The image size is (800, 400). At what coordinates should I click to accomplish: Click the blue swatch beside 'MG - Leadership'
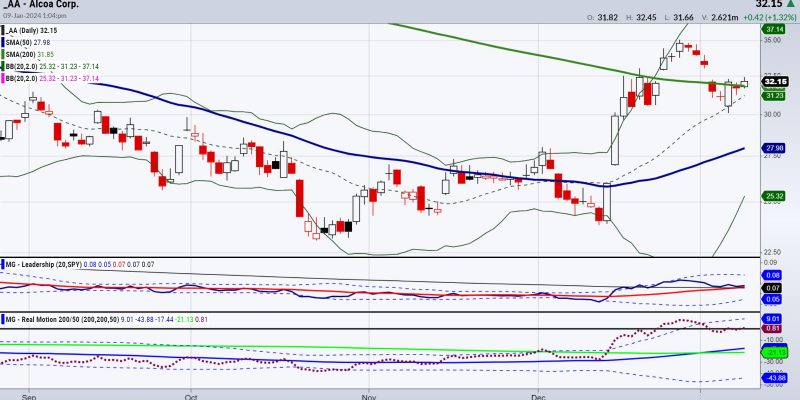pos(2,264)
